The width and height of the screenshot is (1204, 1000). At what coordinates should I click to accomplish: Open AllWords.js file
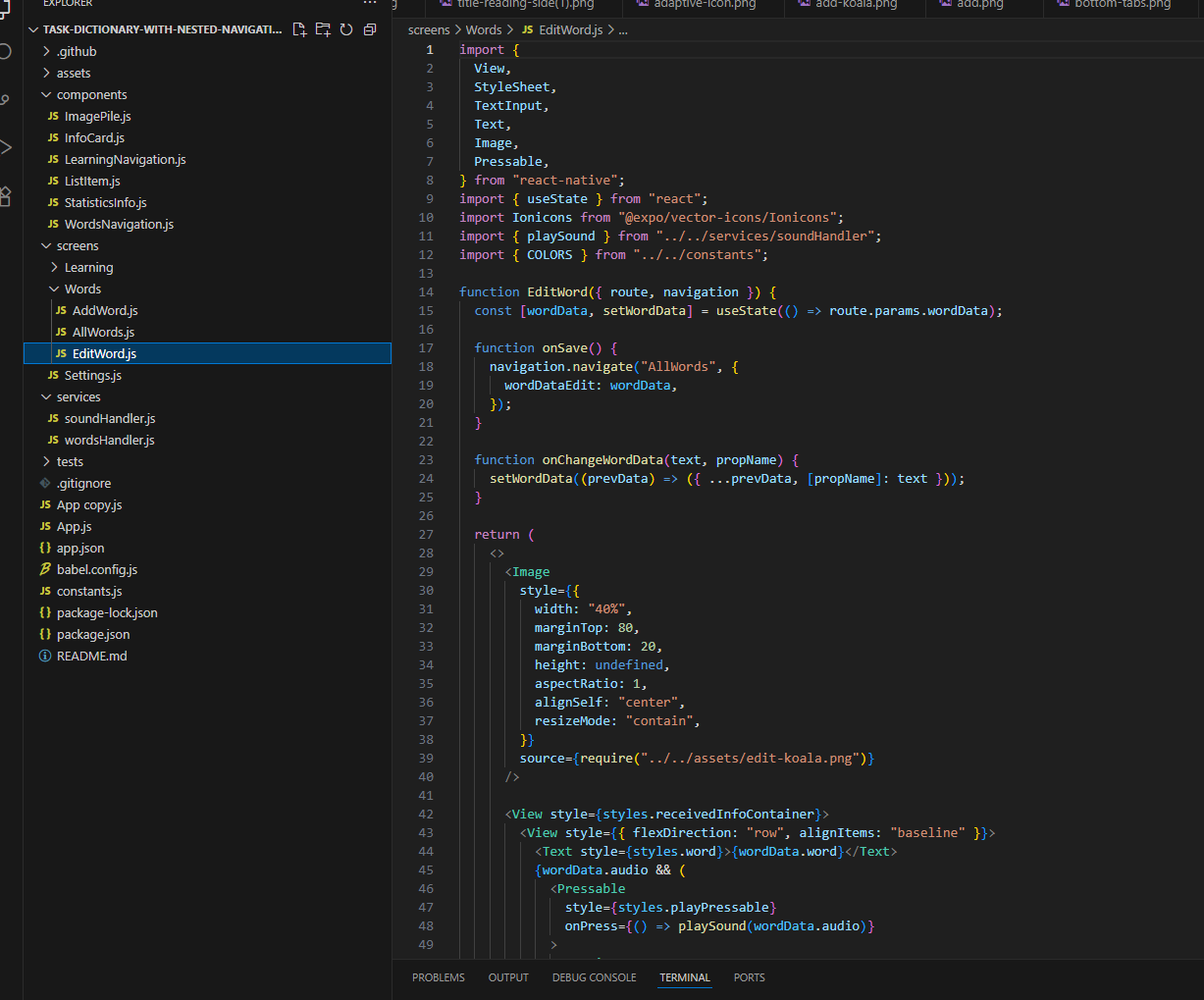tap(103, 333)
